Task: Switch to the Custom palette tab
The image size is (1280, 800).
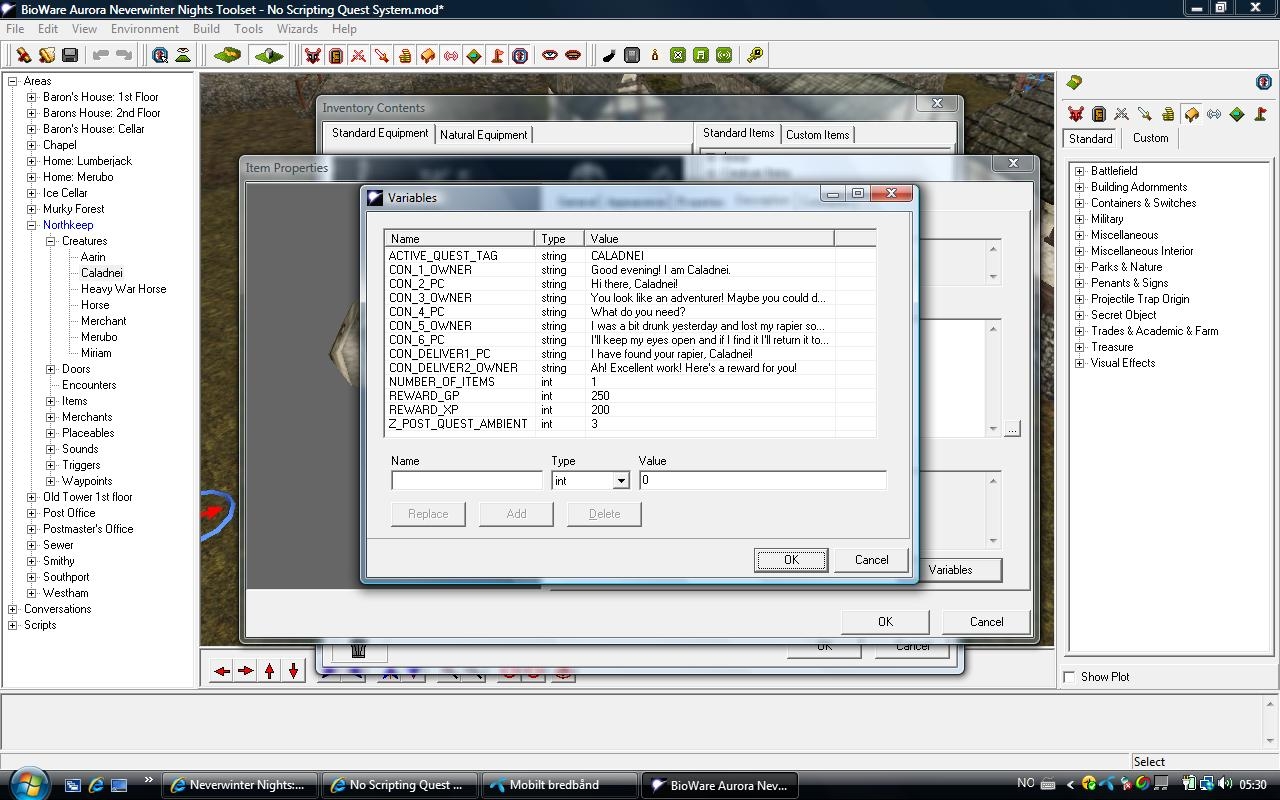Action: [1150, 138]
